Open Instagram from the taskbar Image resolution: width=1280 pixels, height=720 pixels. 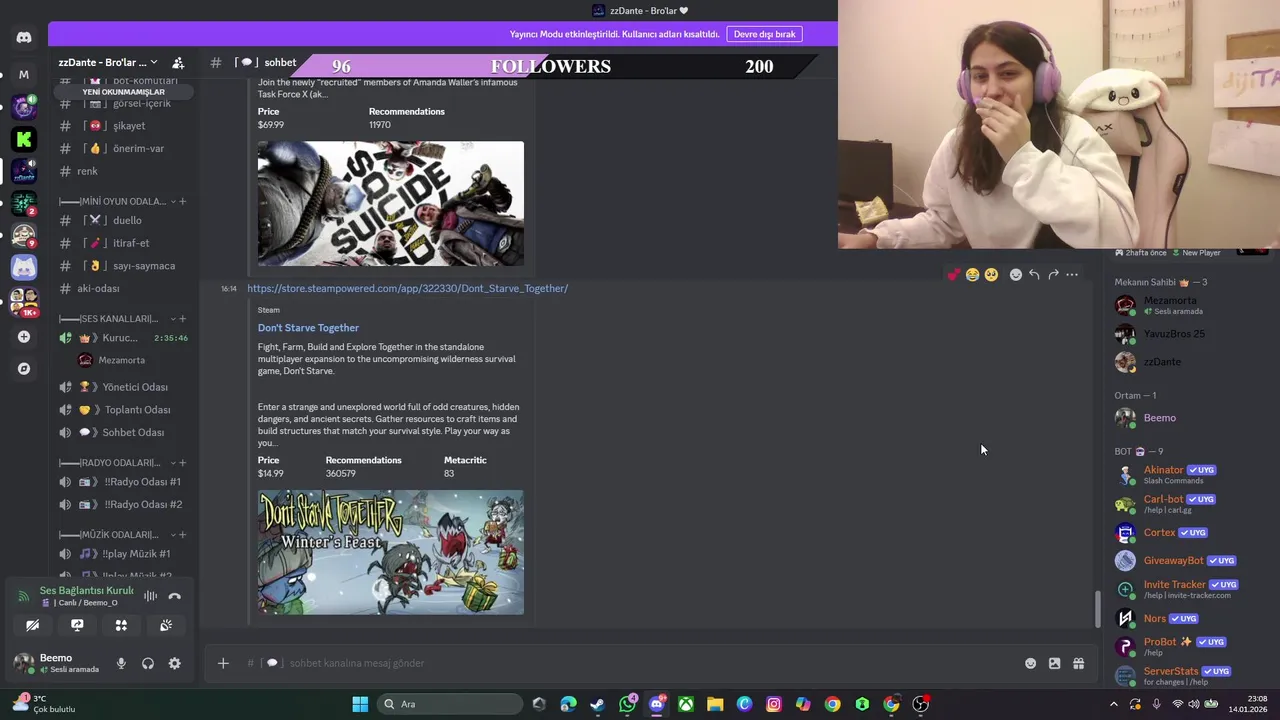[774, 704]
